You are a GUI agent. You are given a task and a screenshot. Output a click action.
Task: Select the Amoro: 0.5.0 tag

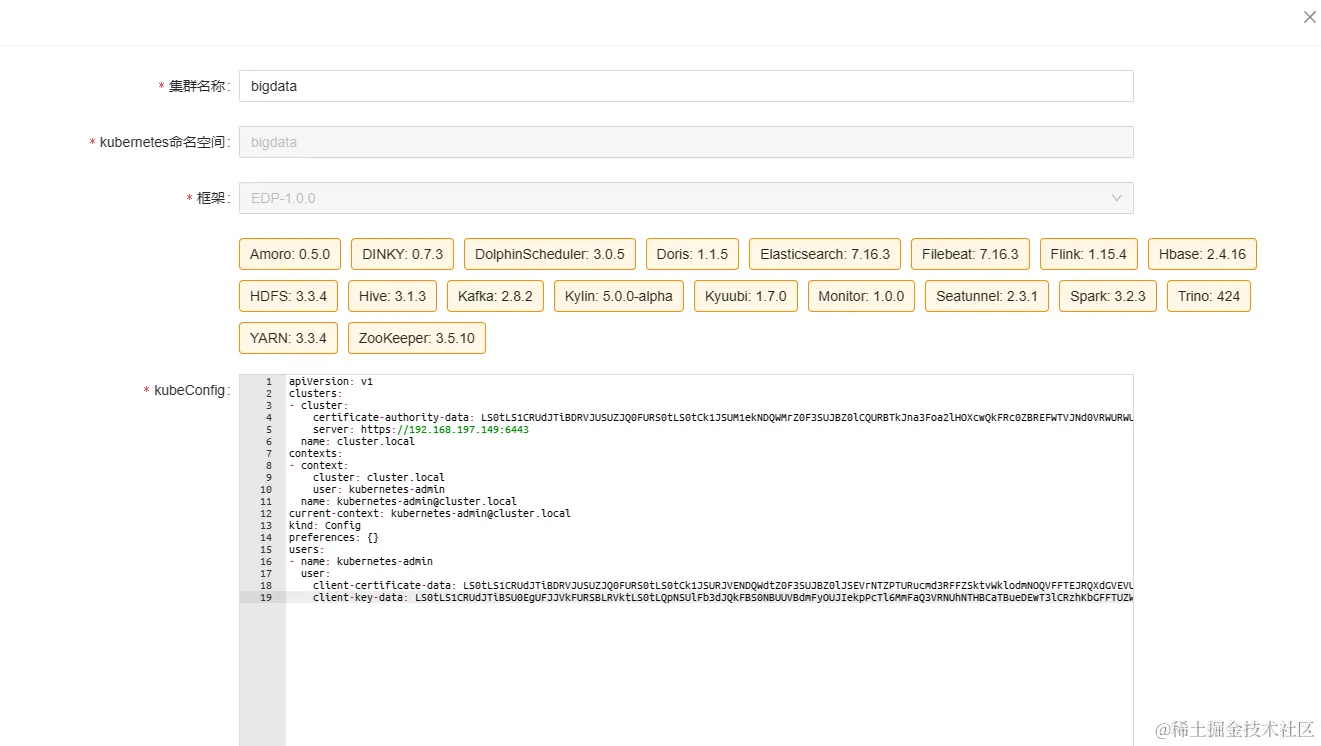point(290,254)
